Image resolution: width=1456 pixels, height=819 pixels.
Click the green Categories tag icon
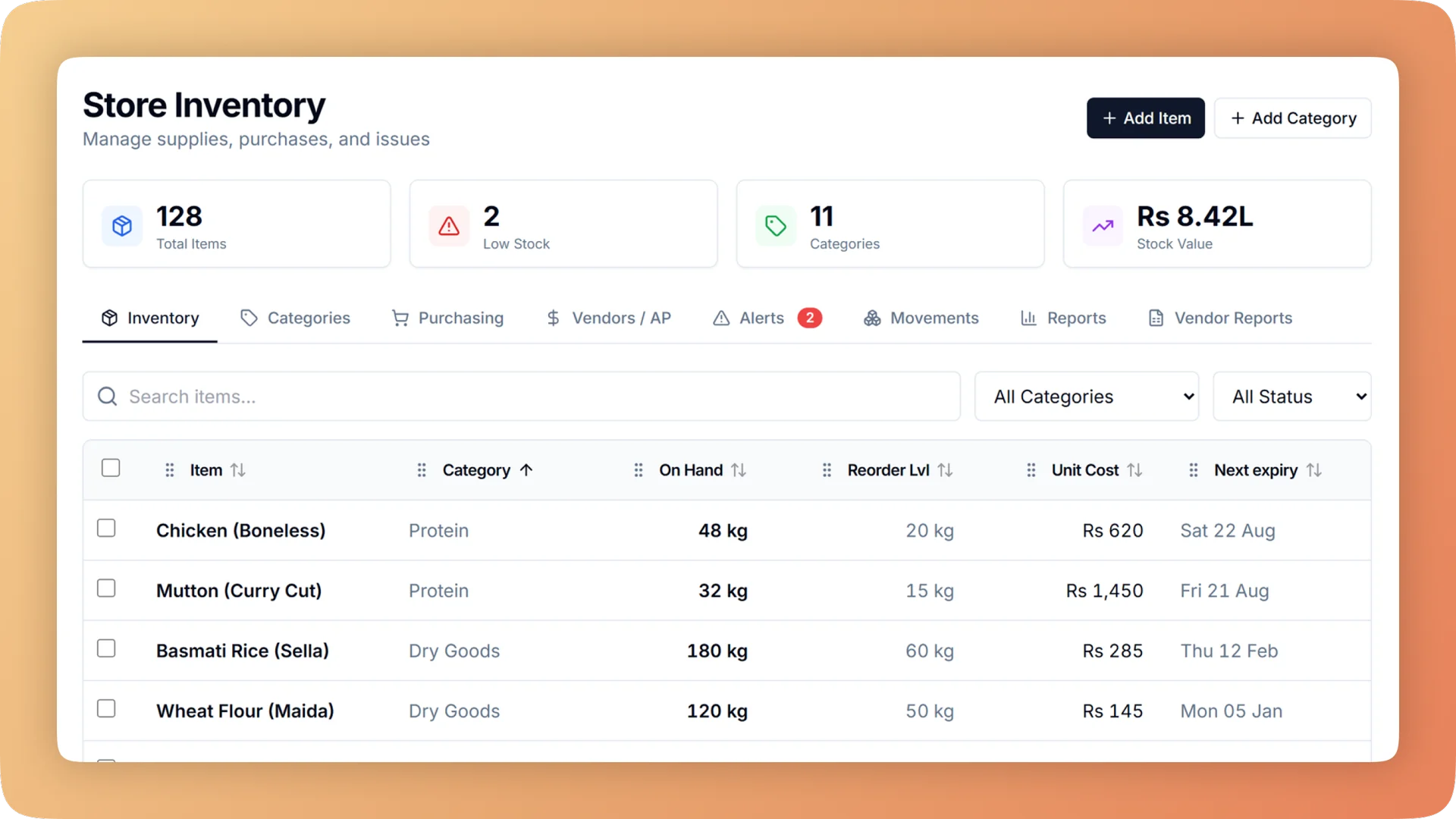pos(776,225)
